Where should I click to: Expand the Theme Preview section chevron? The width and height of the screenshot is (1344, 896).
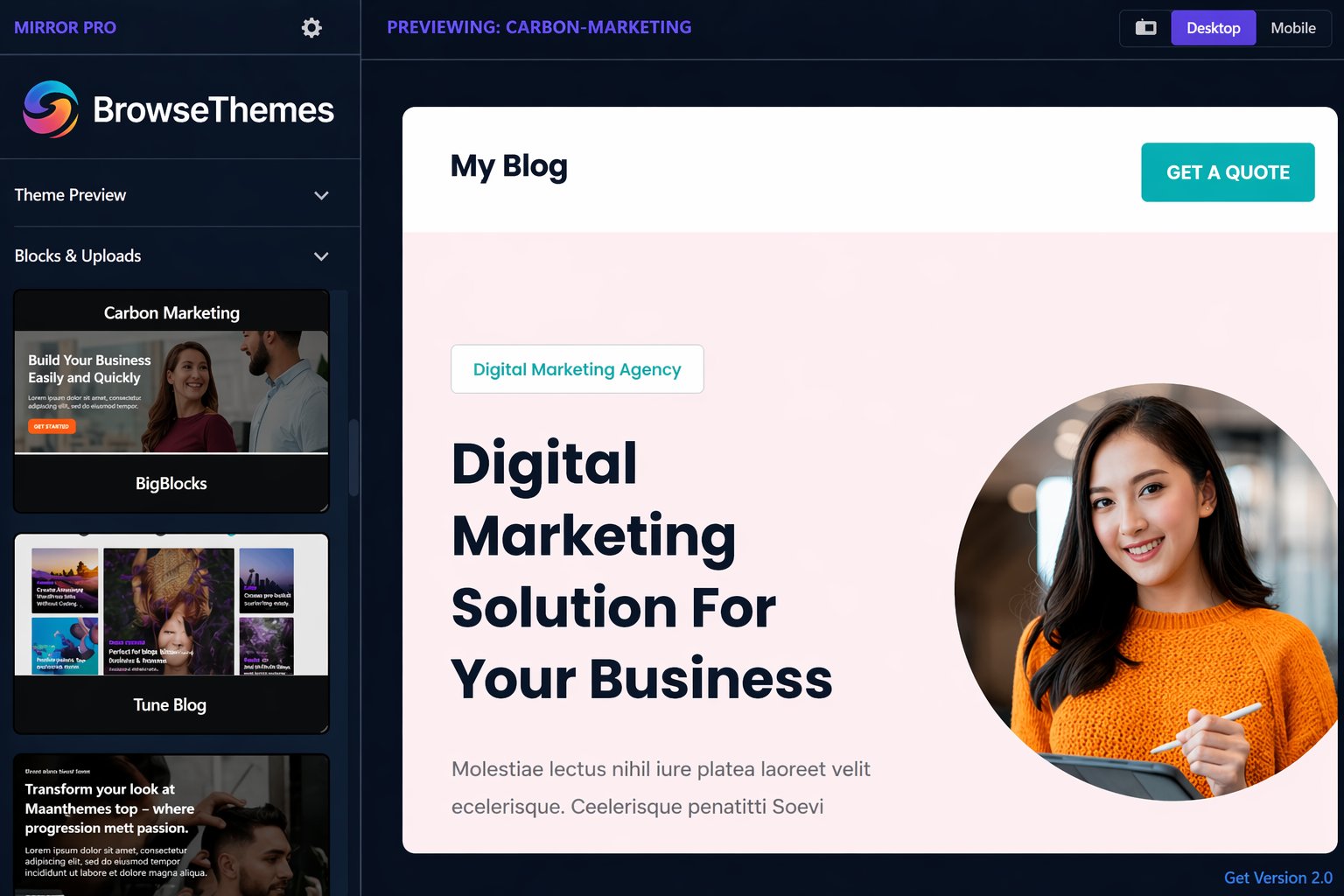pos(321,196)
